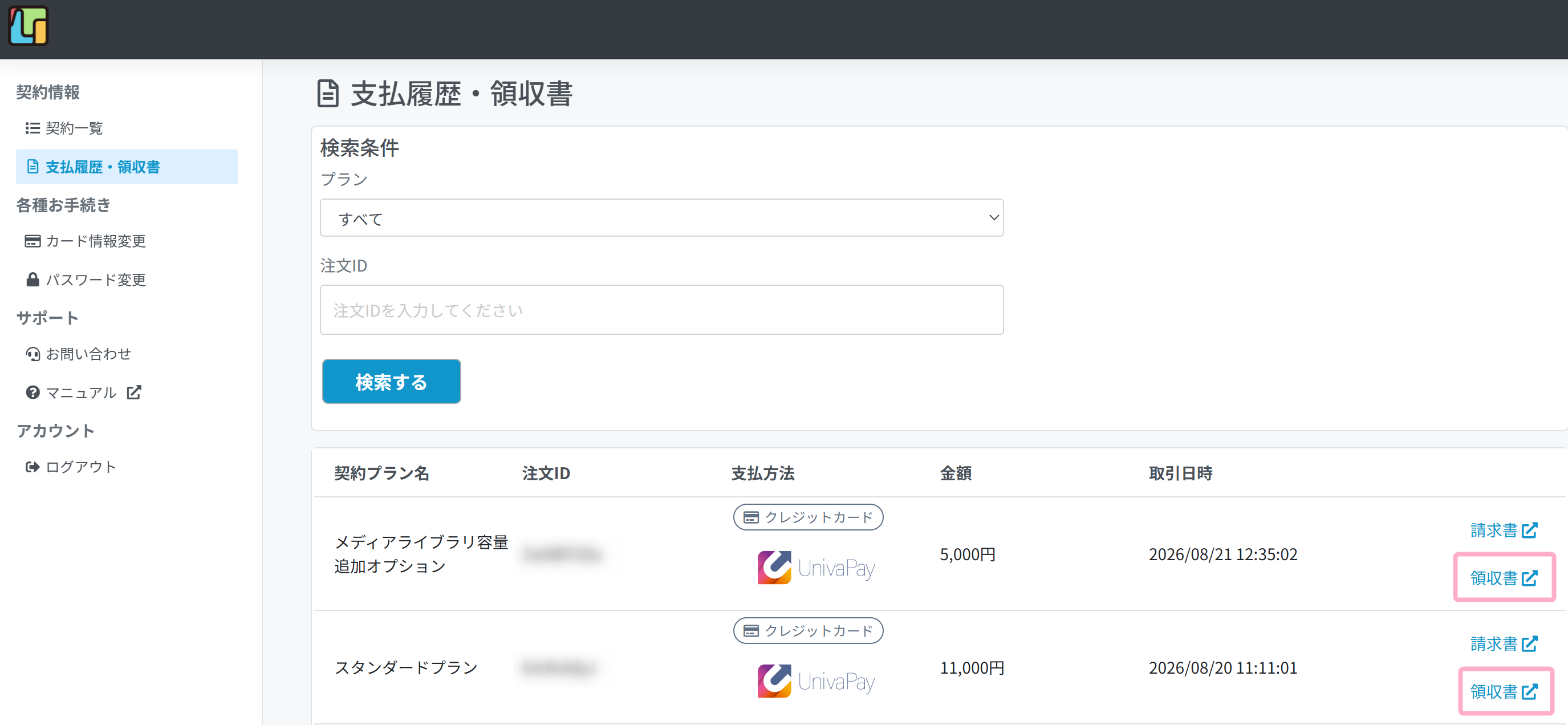Click the headset icon next to お問い合わせ

pos(33,354)
